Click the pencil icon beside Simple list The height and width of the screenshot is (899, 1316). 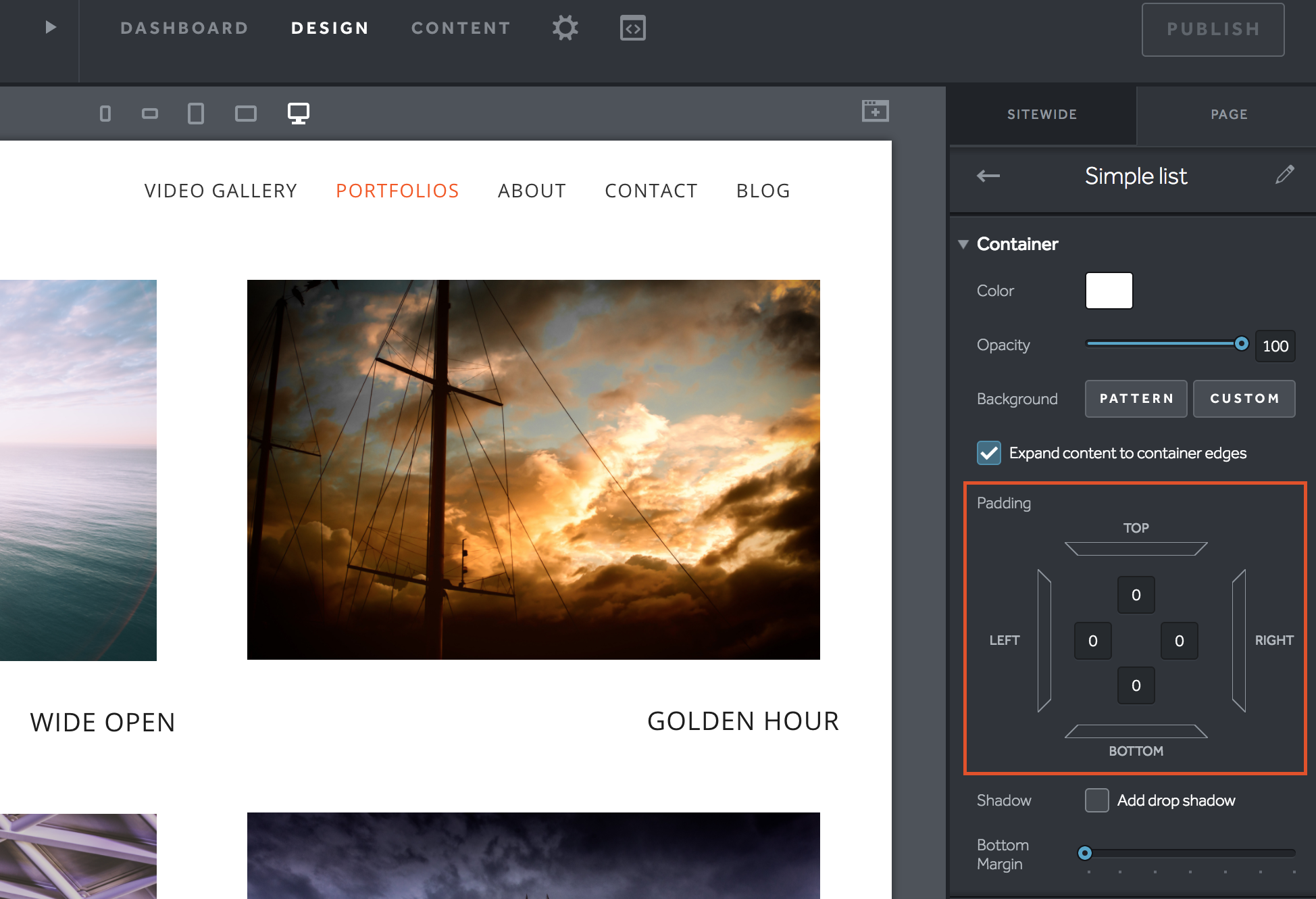point(1284,175)
